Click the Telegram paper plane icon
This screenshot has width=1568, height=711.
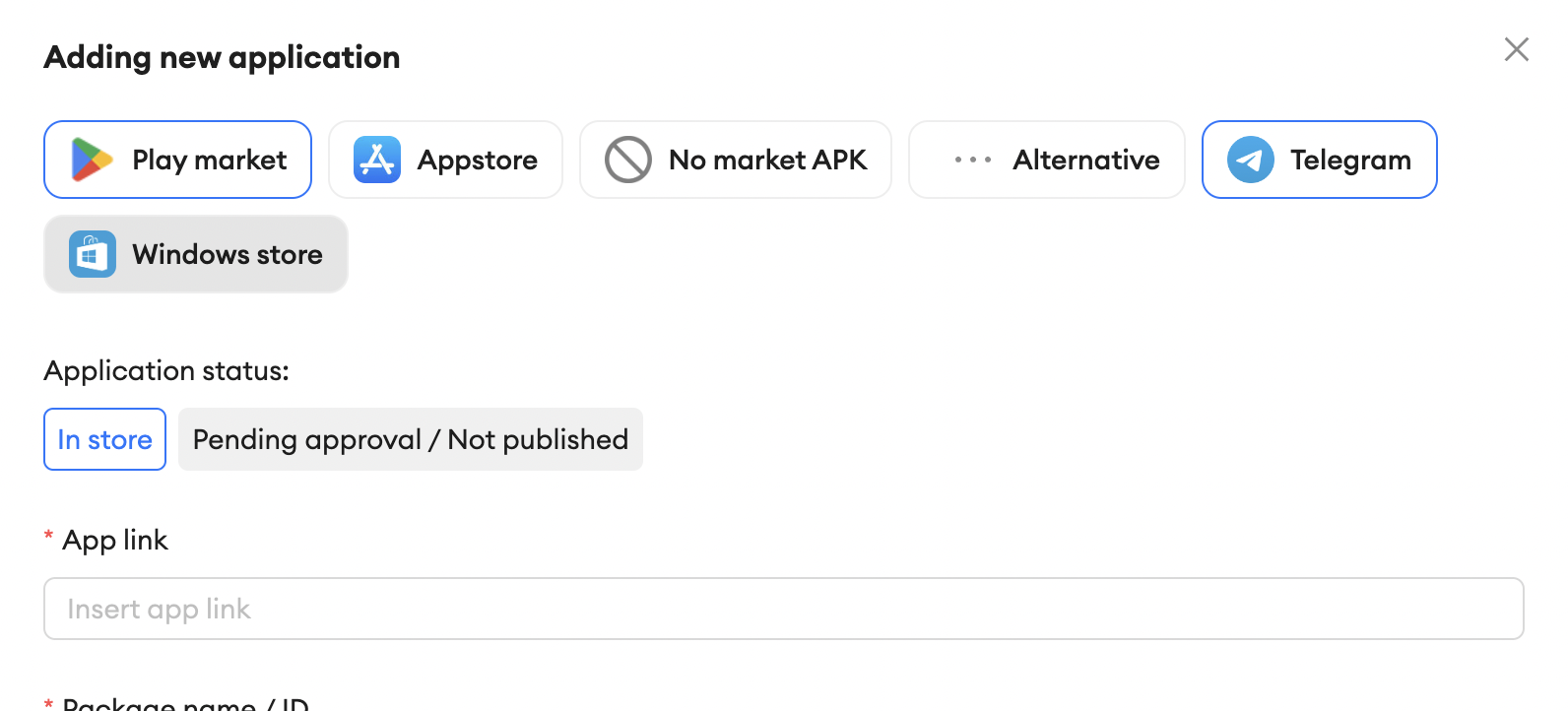click(1250, 159)
